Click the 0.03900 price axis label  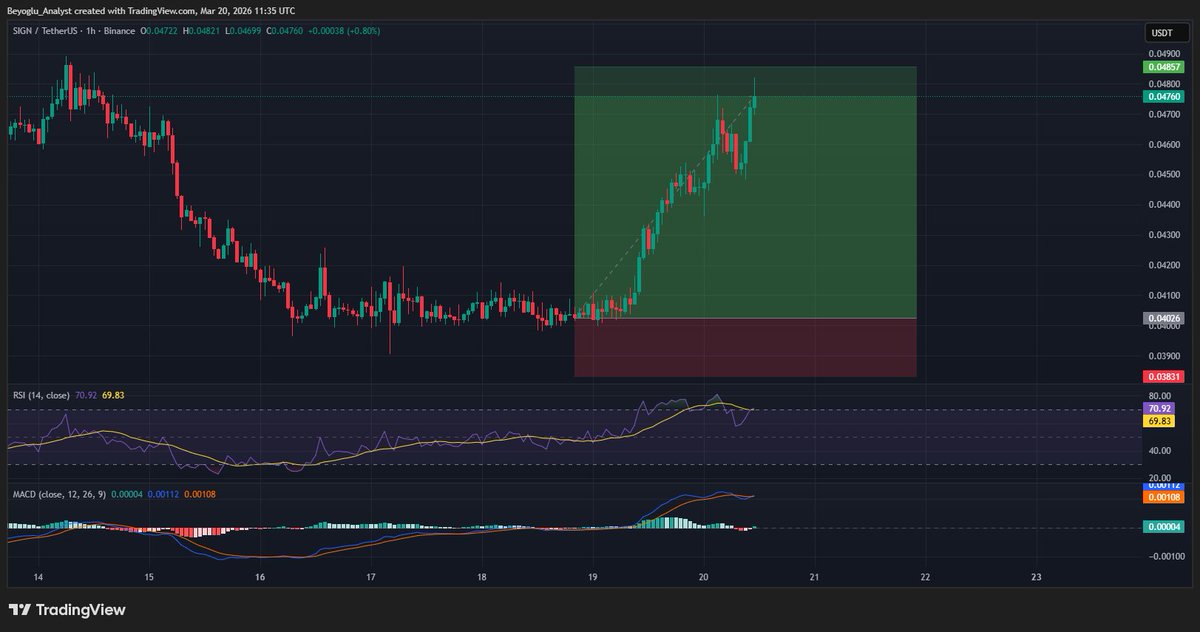pyautogui.click(x=1163, y=356)
